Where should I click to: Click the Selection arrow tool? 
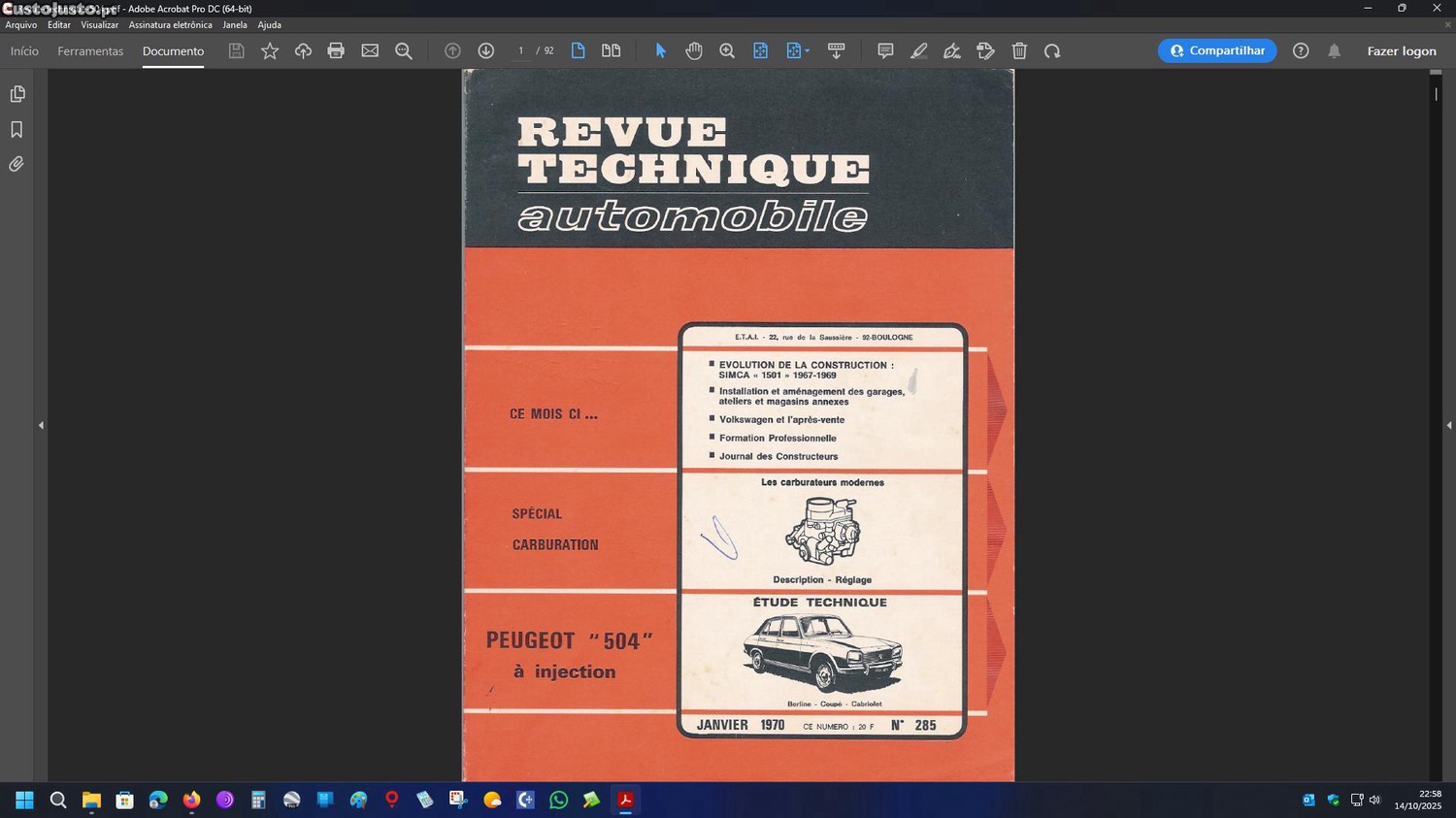click(660, 50)
